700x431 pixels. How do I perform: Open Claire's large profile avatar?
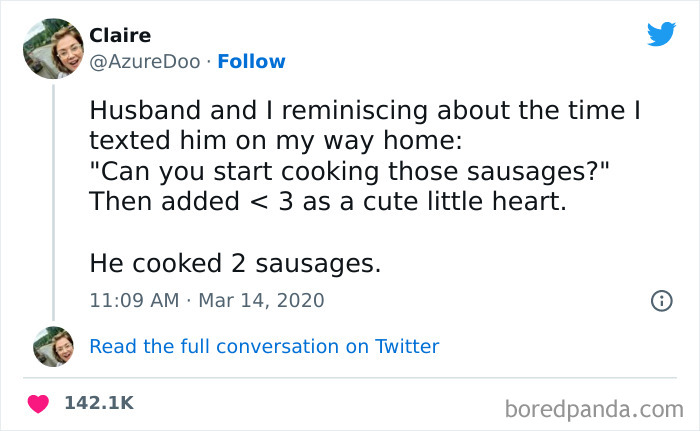[x=54, y=48]
